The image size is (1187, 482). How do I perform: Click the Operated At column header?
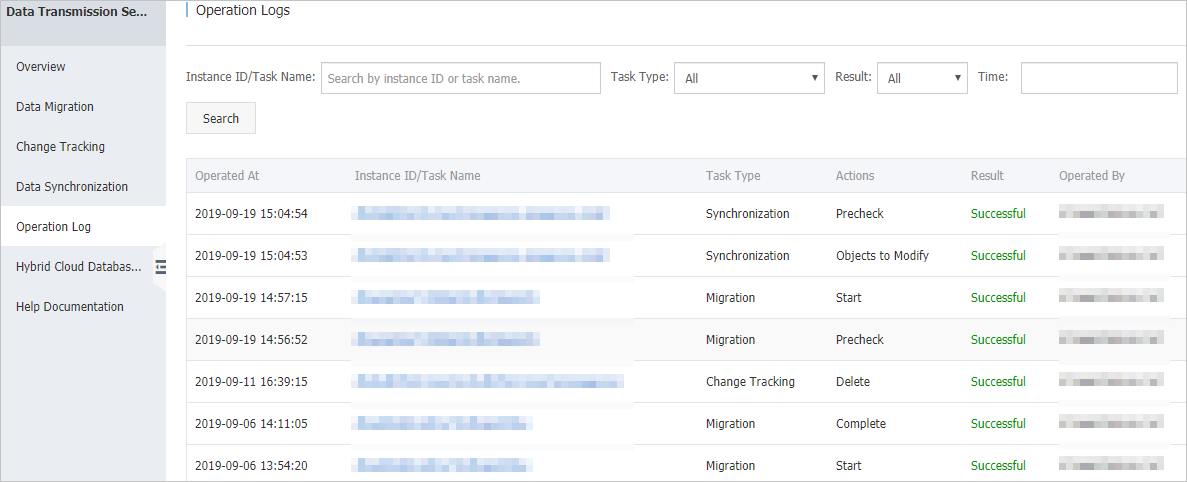click(x=227, y=176)
